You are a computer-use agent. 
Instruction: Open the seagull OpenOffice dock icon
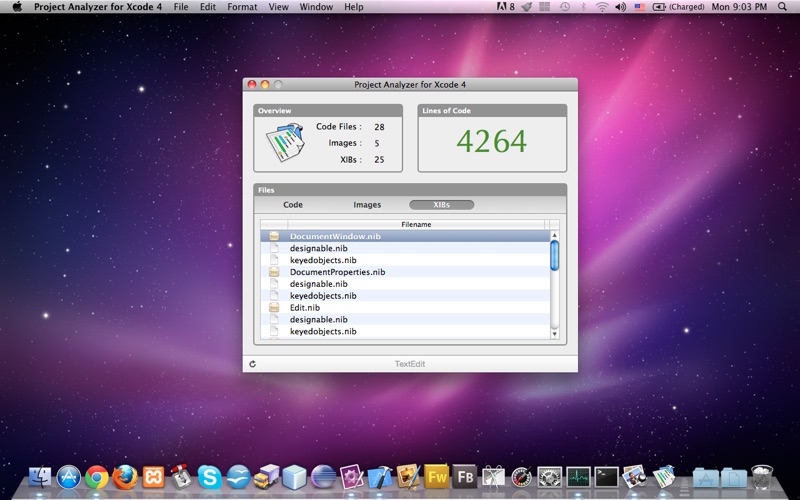(x=238, y=478)
